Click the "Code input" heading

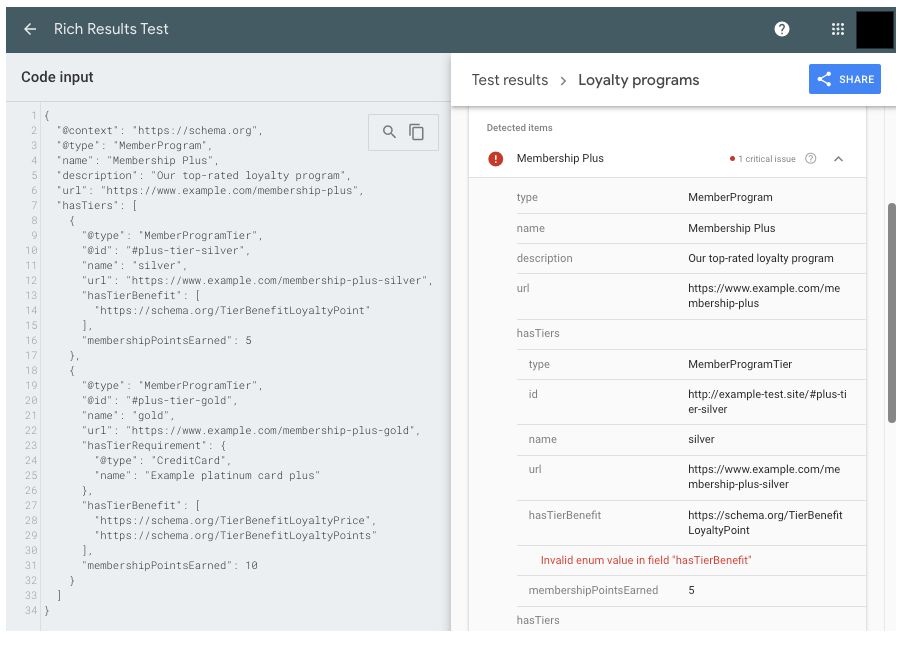[57, 77]
